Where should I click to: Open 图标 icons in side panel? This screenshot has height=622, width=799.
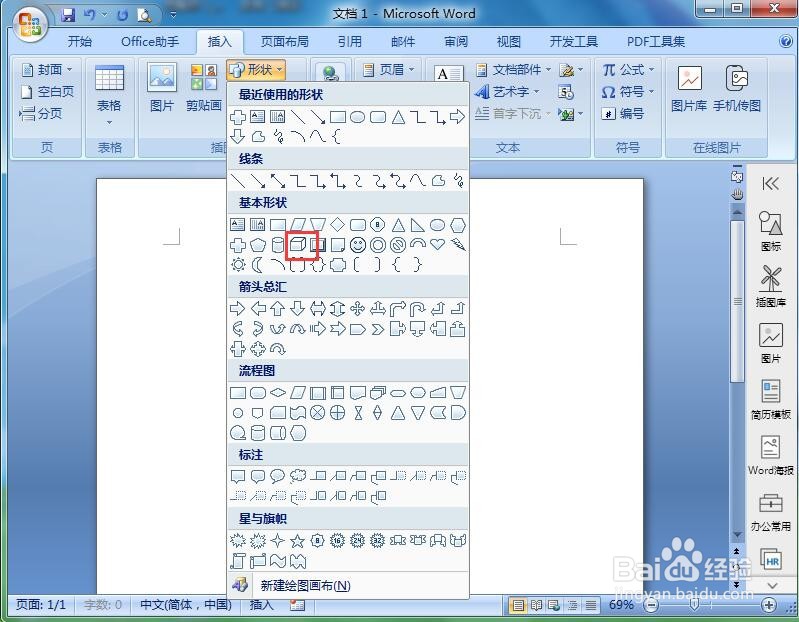point(770,231)
